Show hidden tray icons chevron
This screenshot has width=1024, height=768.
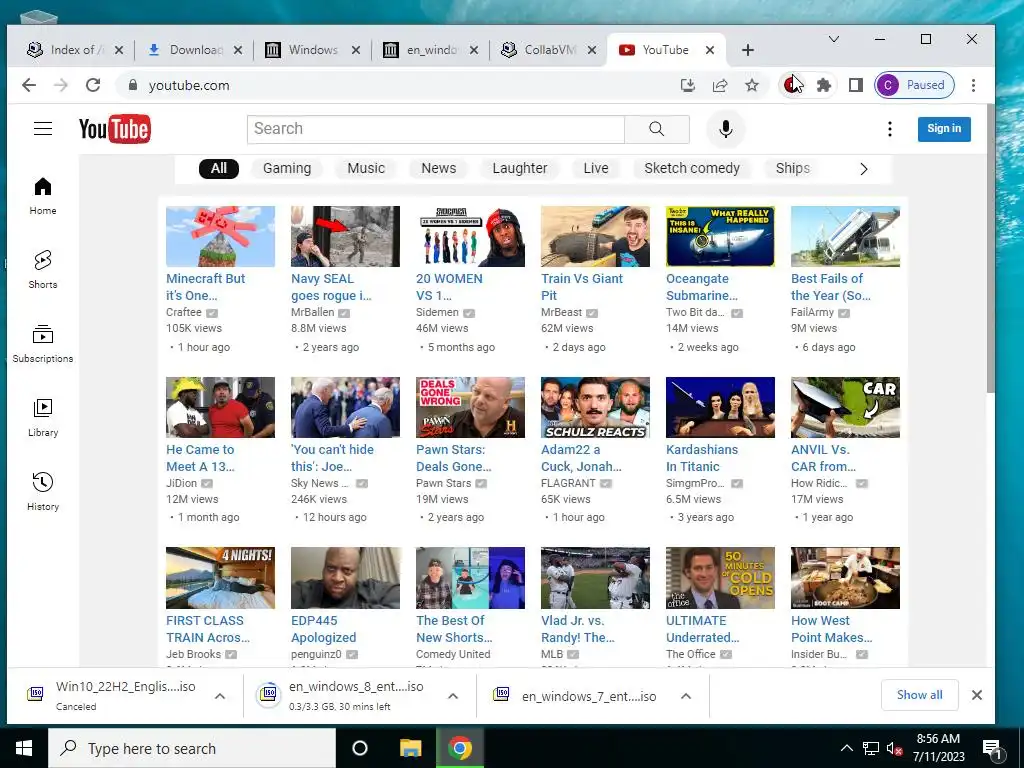tap(846, 748)
